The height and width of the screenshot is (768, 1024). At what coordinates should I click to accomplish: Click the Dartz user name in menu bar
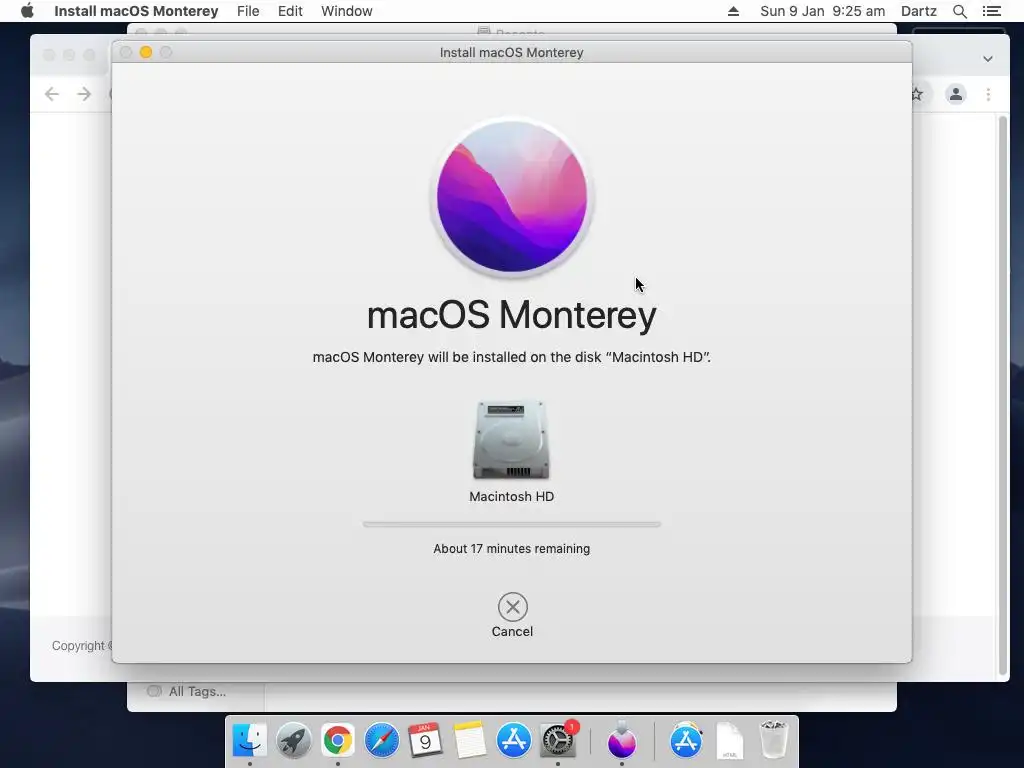tap(919, 11)
